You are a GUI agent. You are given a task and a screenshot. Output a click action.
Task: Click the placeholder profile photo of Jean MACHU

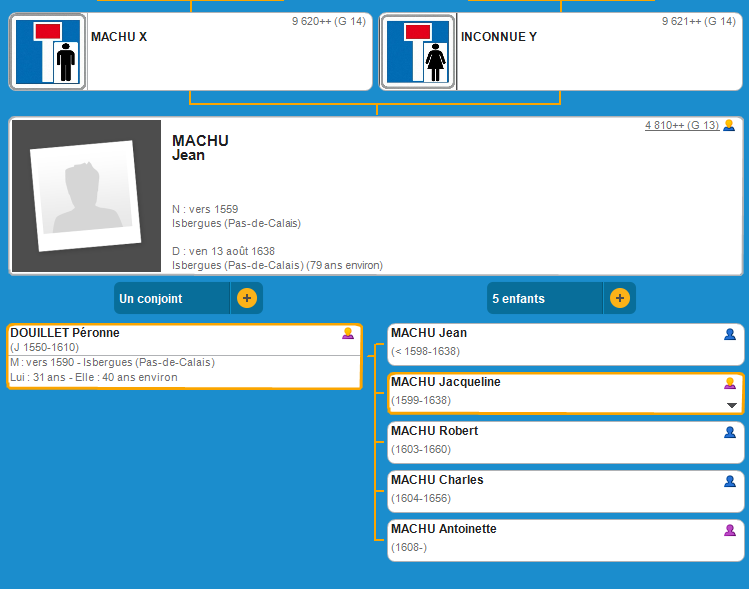pyautogui.click(x=85, y=196)
